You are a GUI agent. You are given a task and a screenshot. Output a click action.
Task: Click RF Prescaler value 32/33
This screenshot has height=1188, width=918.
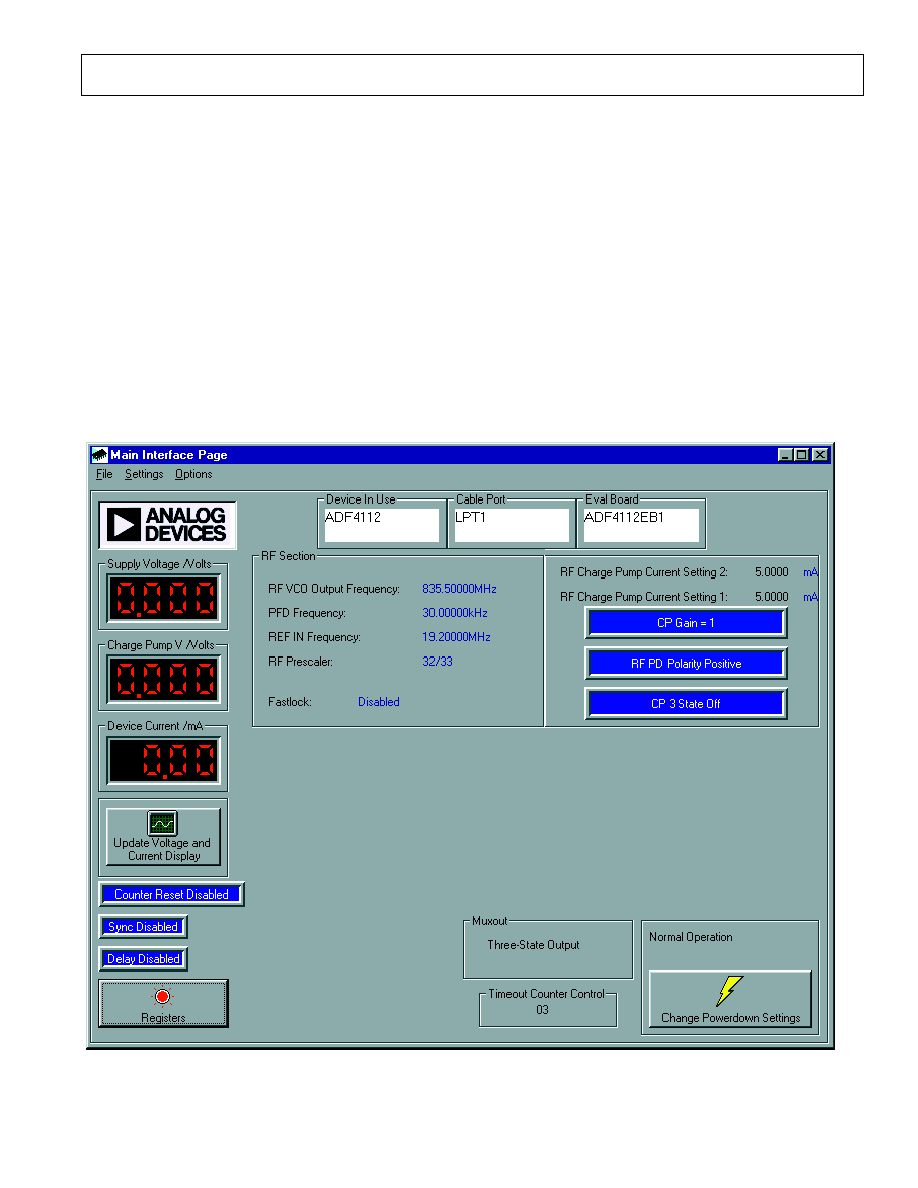[x=437, y=661]
